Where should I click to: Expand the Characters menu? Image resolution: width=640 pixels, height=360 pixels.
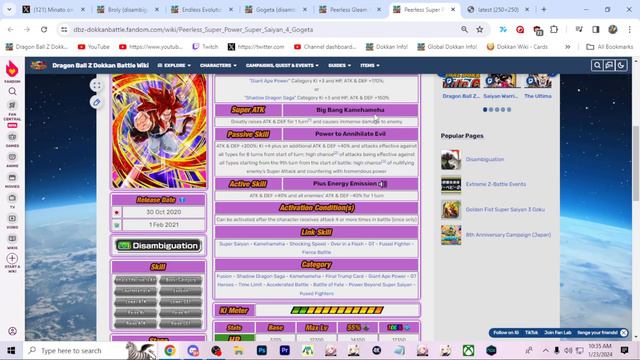coord(218,65)
